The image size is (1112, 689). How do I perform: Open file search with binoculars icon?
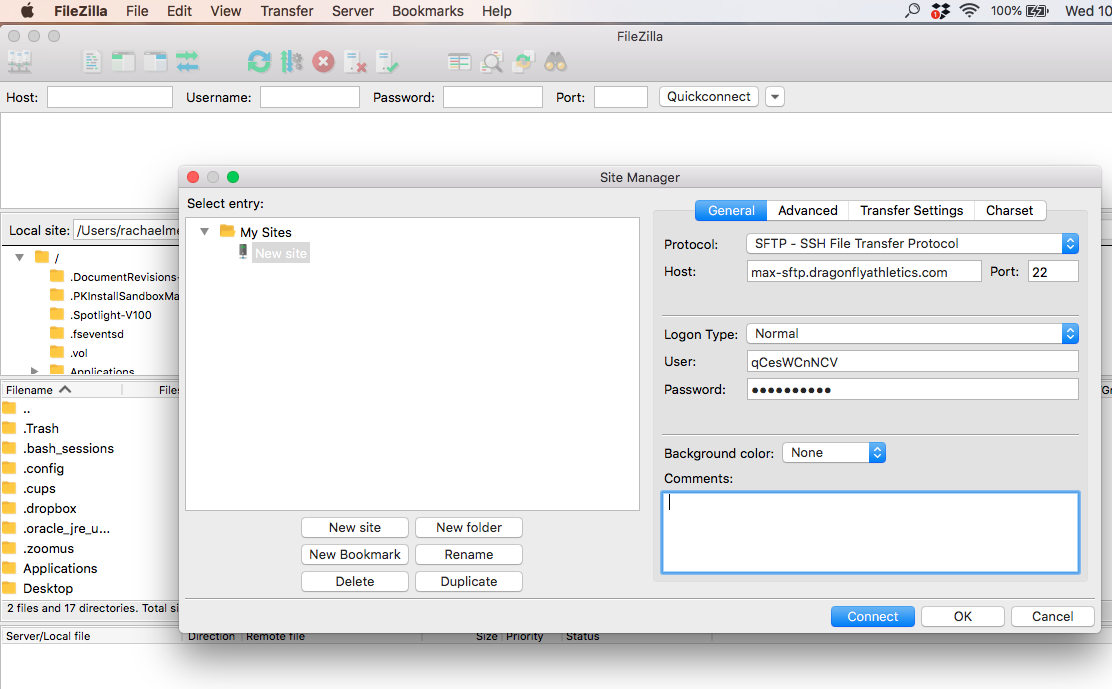pyautogui.click(x=556, y=62)
